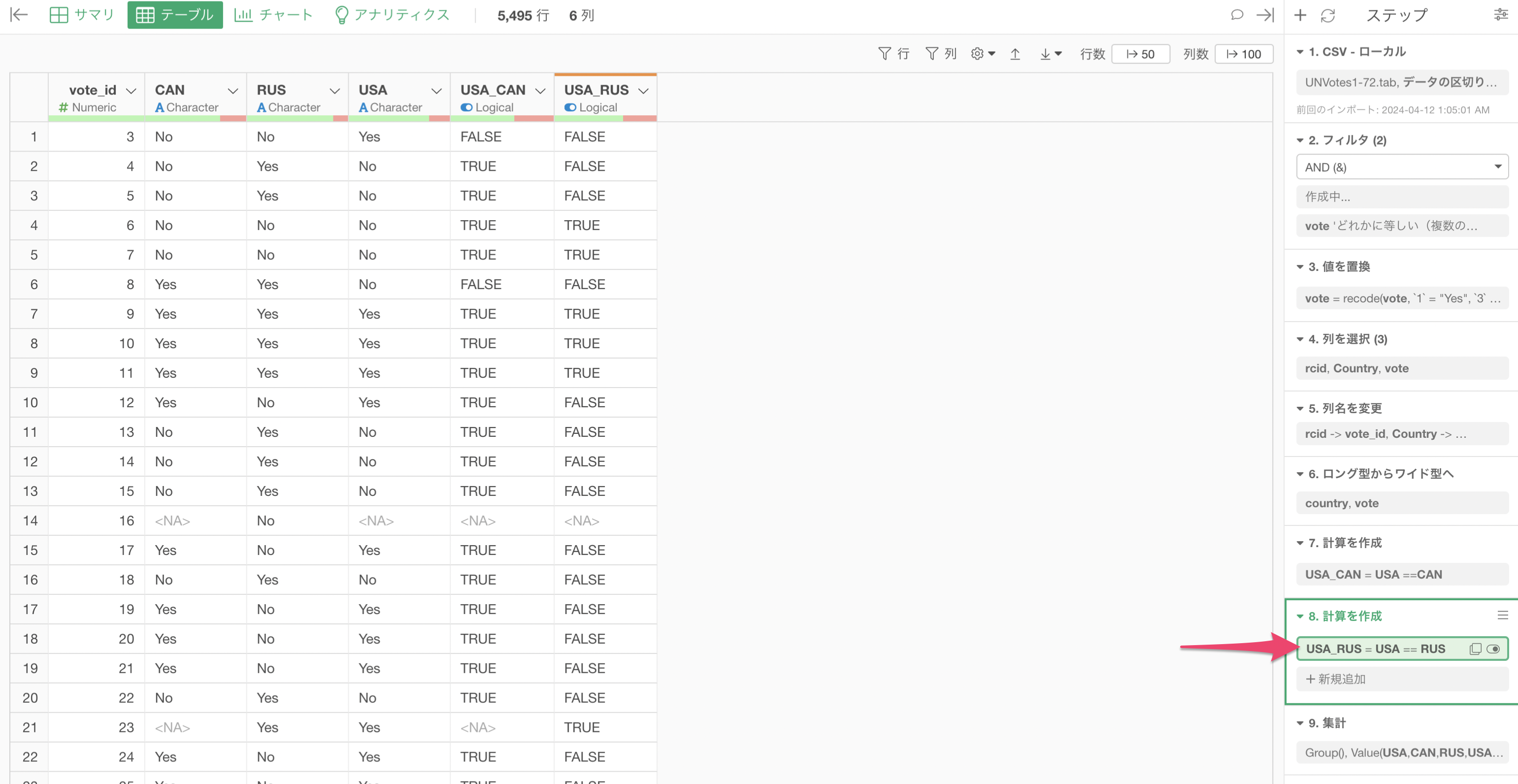Image resolution: width=1518 pixels, height=784 pixels.
Task: Collapse steps panel with right-arrow icon
Action: click(1265, 15)
